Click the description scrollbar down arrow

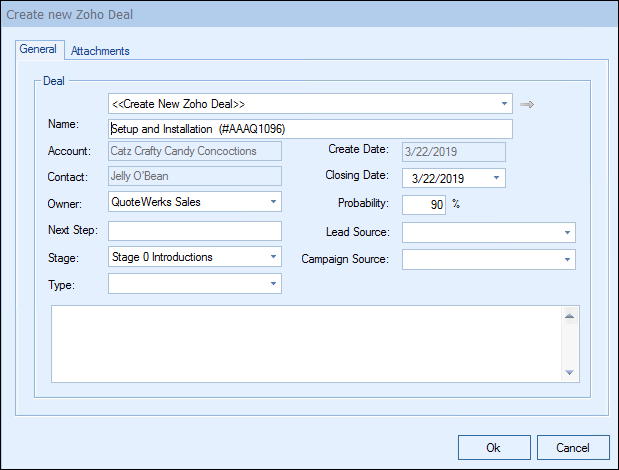tap(569, 372)
